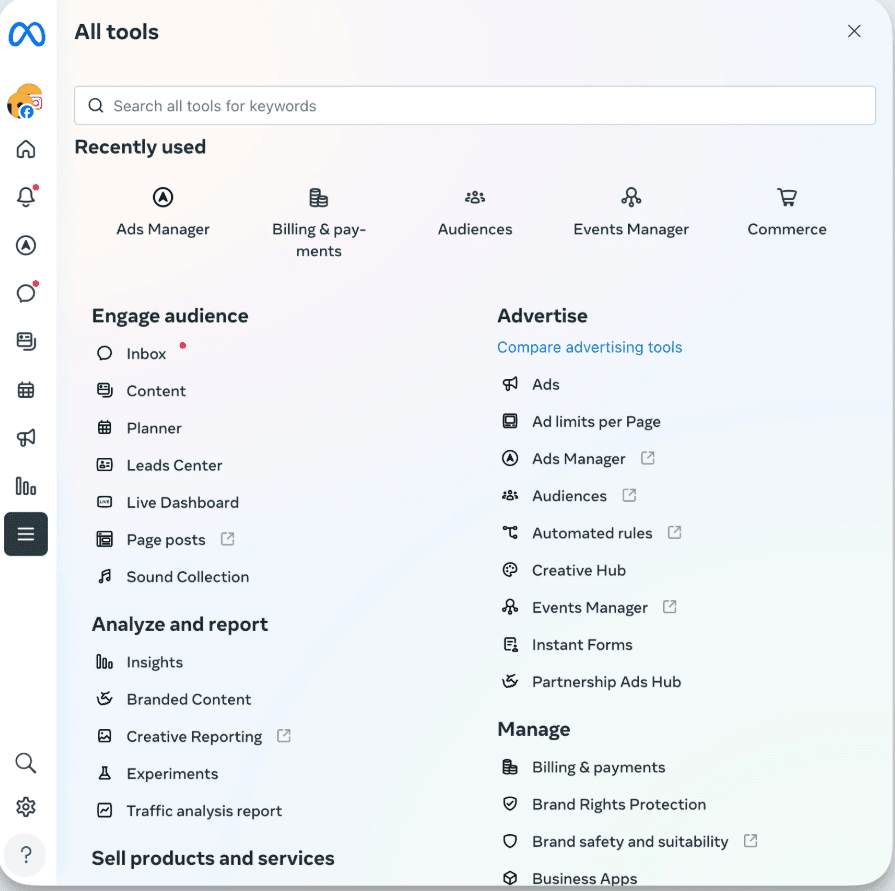Open Live Dashboard tool
The height and width of the screenshot is (891, 895).
[168, 502]
